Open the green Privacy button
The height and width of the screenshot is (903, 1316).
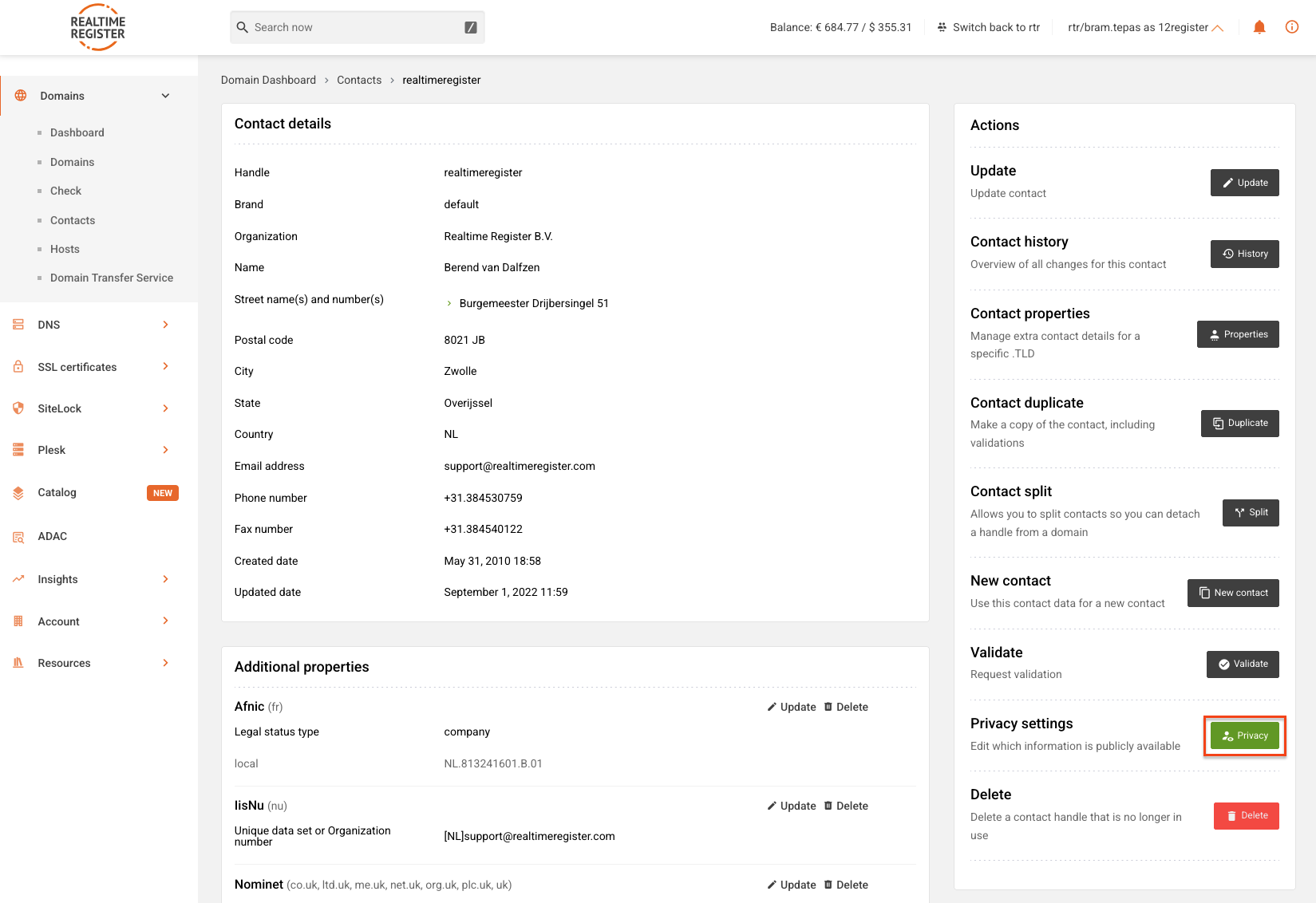pyautogui.click(x=1244, y=735)
